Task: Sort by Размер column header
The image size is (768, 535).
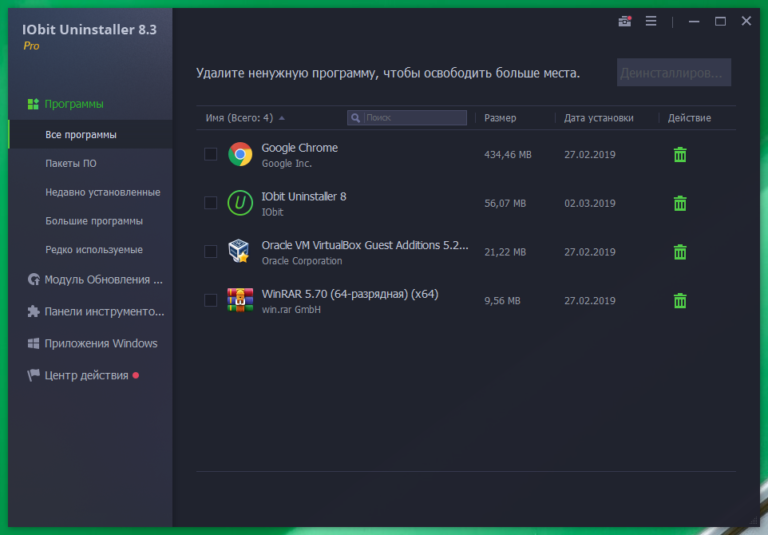Action: tap(500, 118)
